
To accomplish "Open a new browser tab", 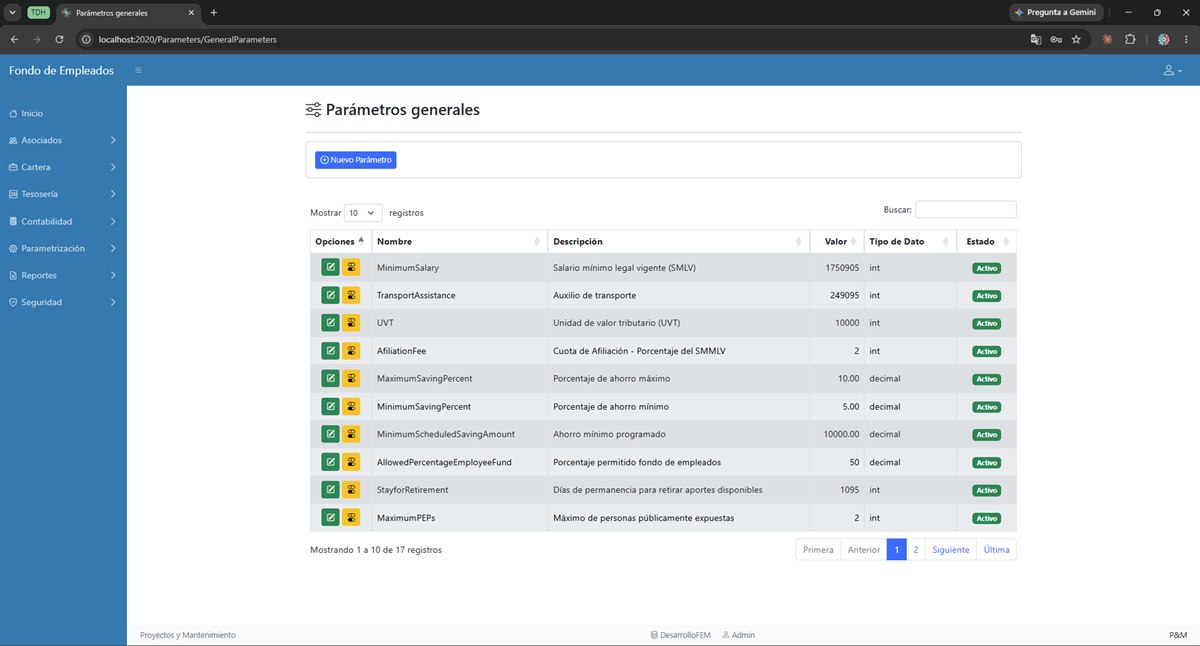I will [213, 12].
